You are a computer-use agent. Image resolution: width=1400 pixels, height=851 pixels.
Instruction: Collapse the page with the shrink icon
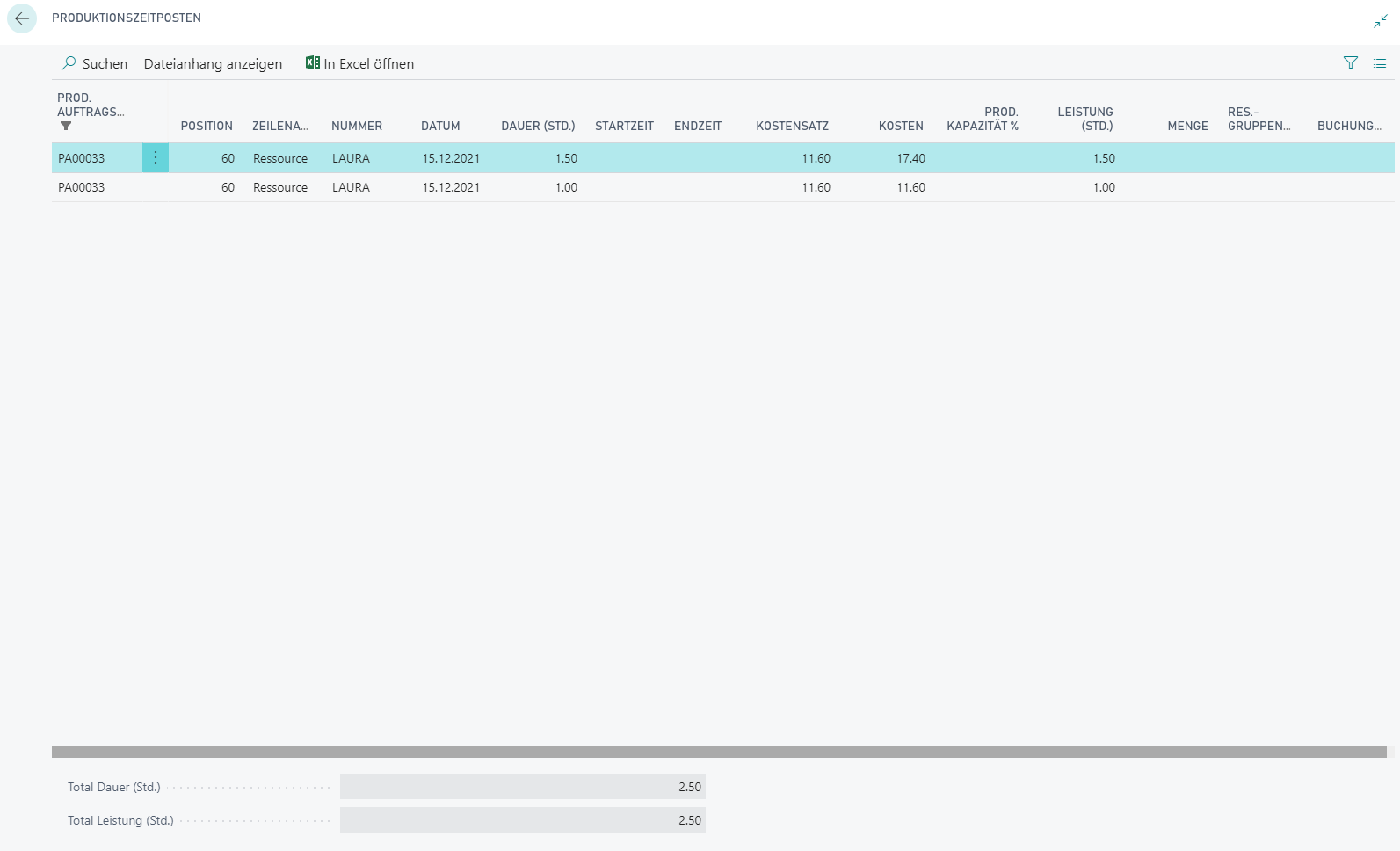tap(1380, 21)
